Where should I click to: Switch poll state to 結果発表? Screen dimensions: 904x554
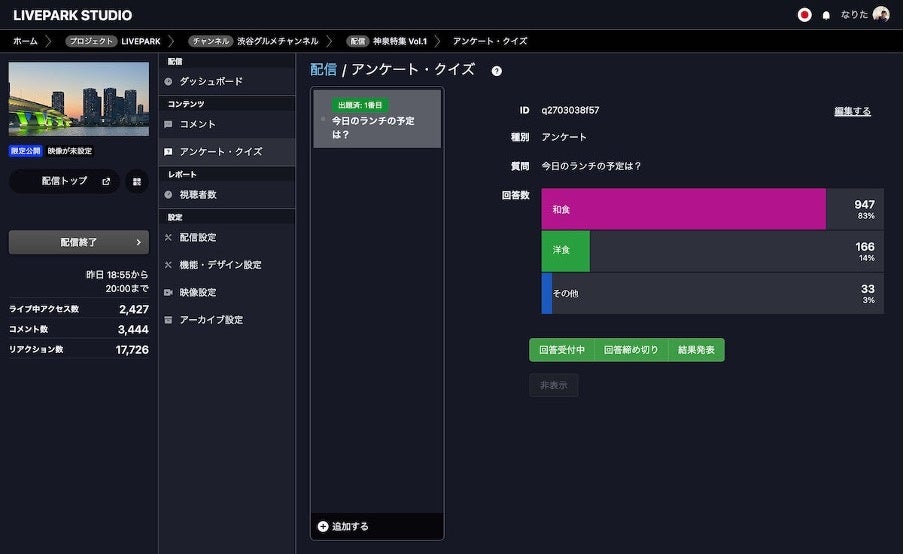click(x=696, y=350)
